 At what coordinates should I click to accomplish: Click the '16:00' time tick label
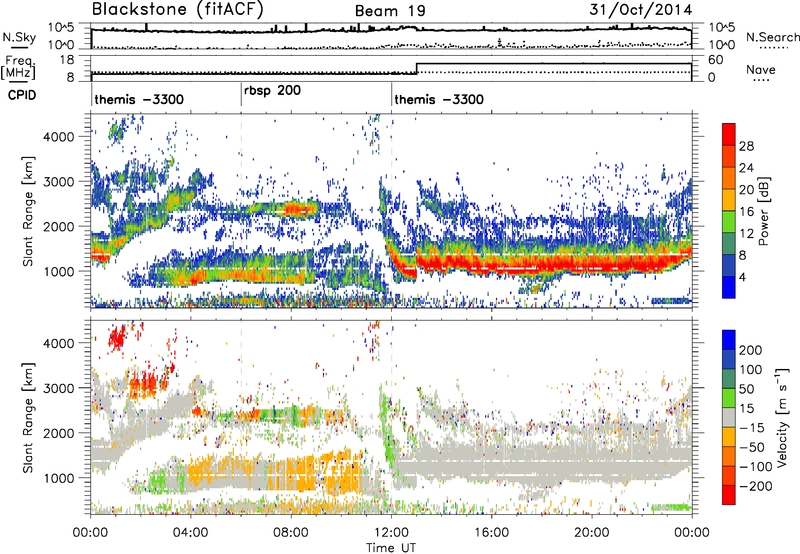[x=491, y=533]
